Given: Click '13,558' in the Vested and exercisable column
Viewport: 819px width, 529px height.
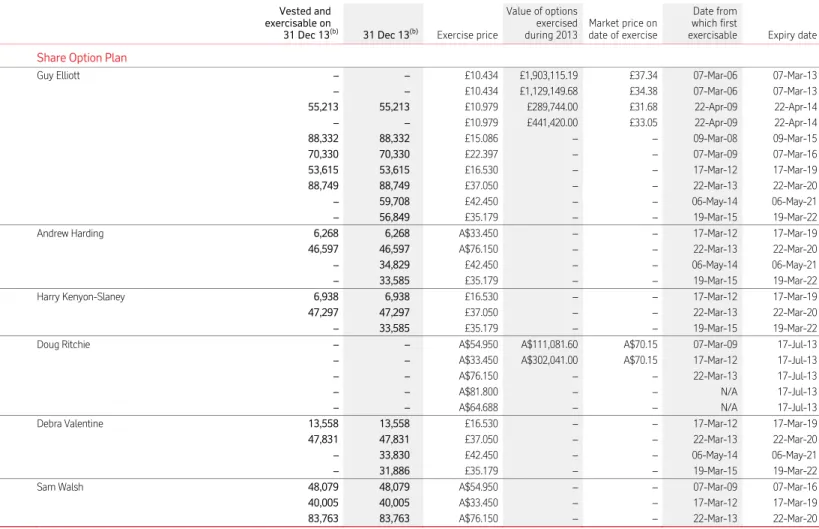Looking at the screenshot, I should (x=323, y=424).
